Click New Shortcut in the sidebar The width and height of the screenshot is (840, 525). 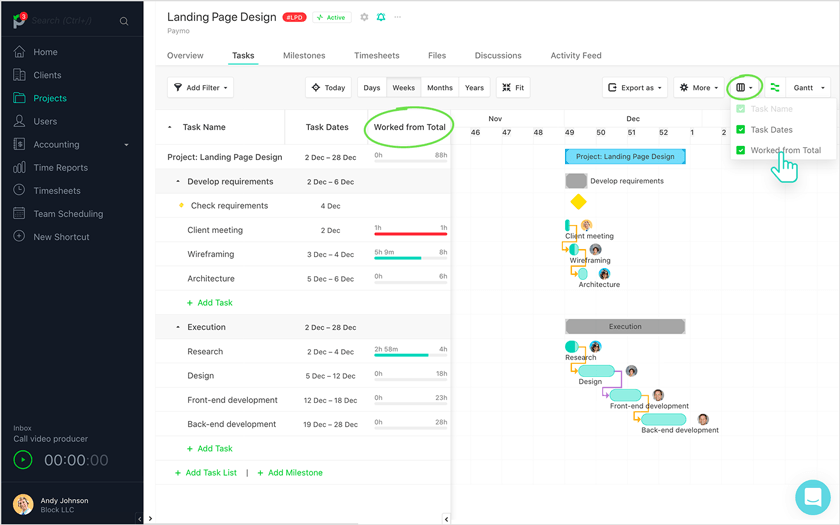point(61,236)
